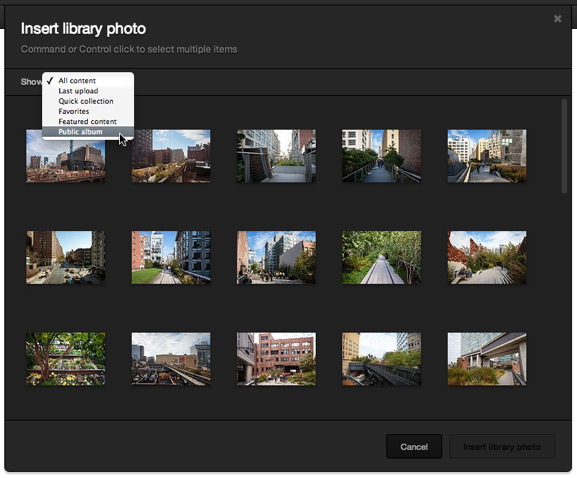Image resolution: width=577 pixels, height=478 pixels.
Task: Select the red brick building thumbnail
Action: click(x=276, y=359)
